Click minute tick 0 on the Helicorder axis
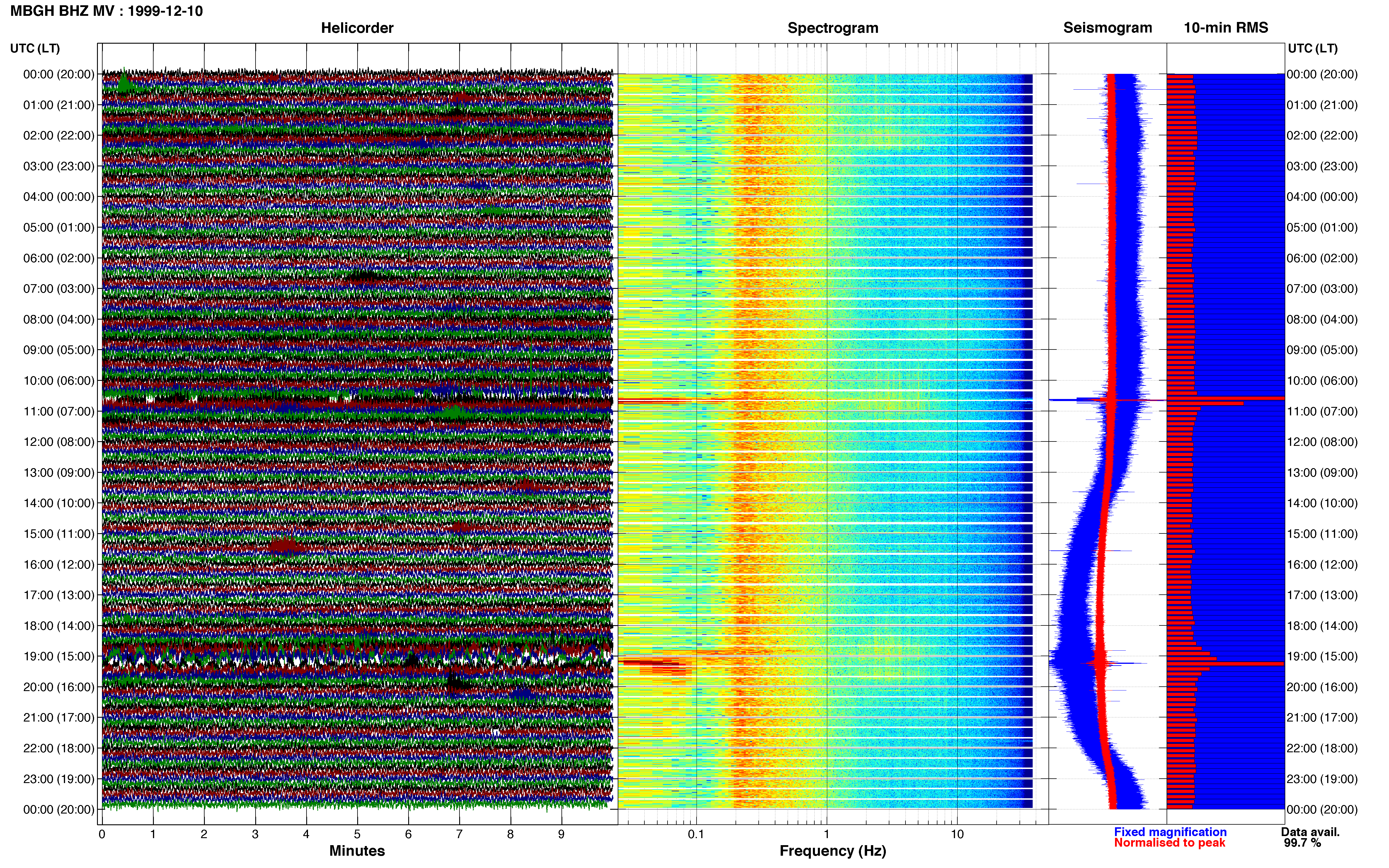 (x=102, y=834)
